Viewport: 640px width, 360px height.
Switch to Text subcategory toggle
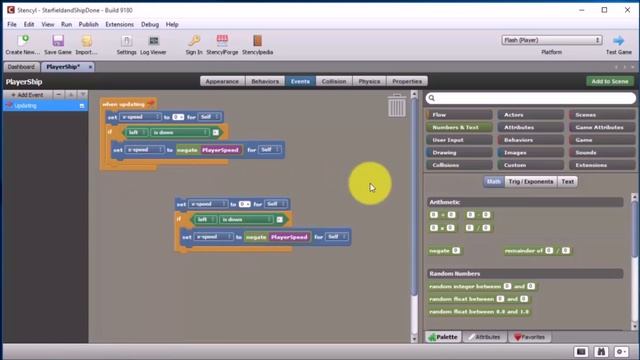(x=567, y=182)
